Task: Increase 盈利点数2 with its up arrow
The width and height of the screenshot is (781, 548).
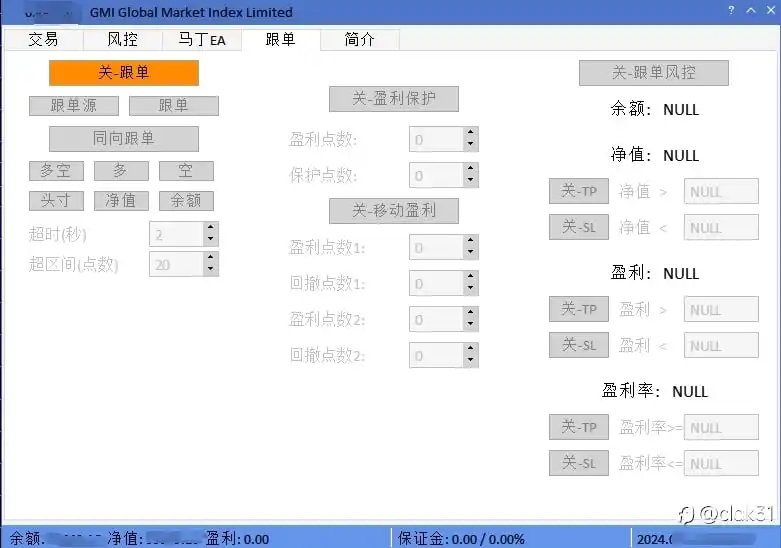Action: click(x=471, y=312)
